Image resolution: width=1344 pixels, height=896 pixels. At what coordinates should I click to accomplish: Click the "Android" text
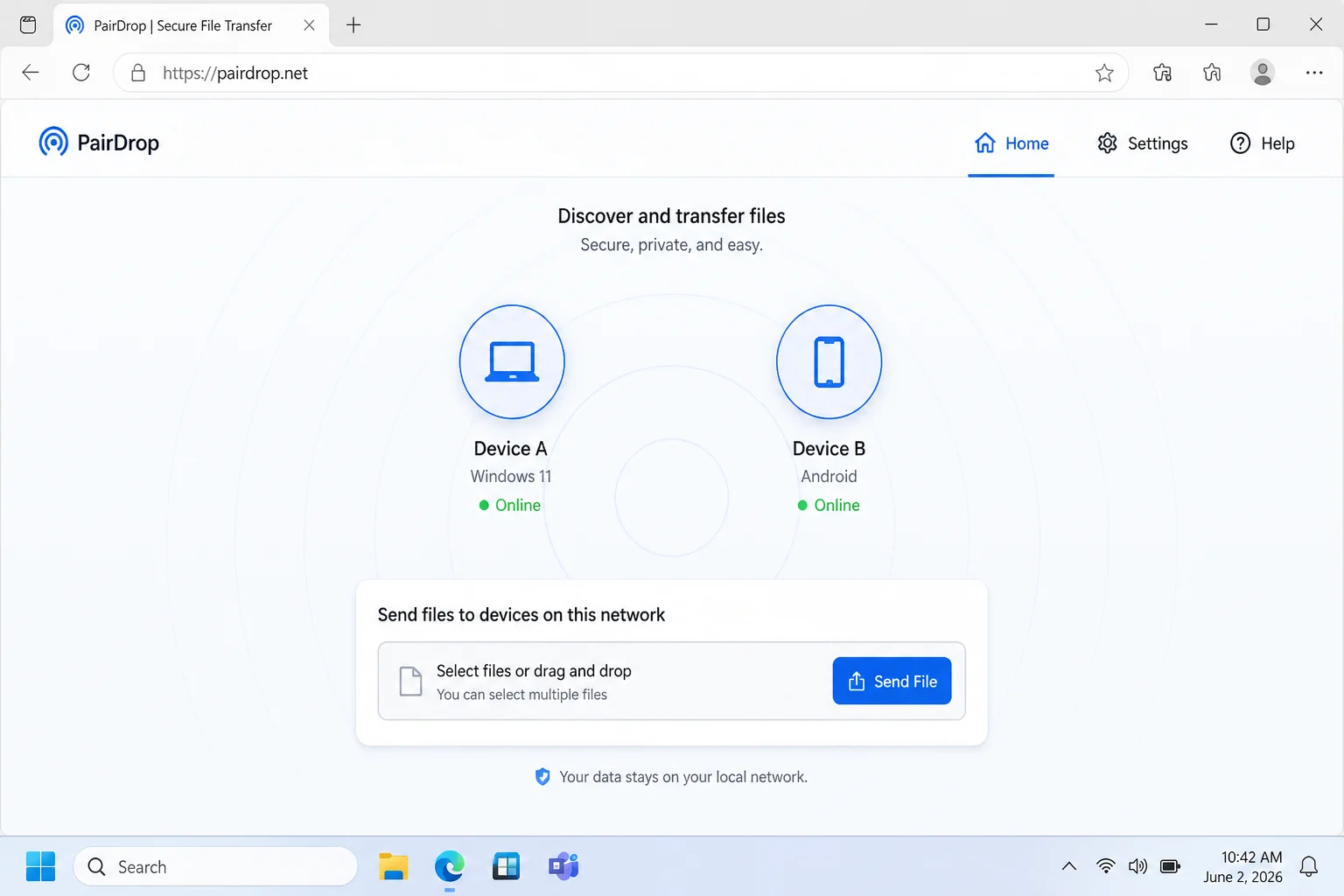829,476
